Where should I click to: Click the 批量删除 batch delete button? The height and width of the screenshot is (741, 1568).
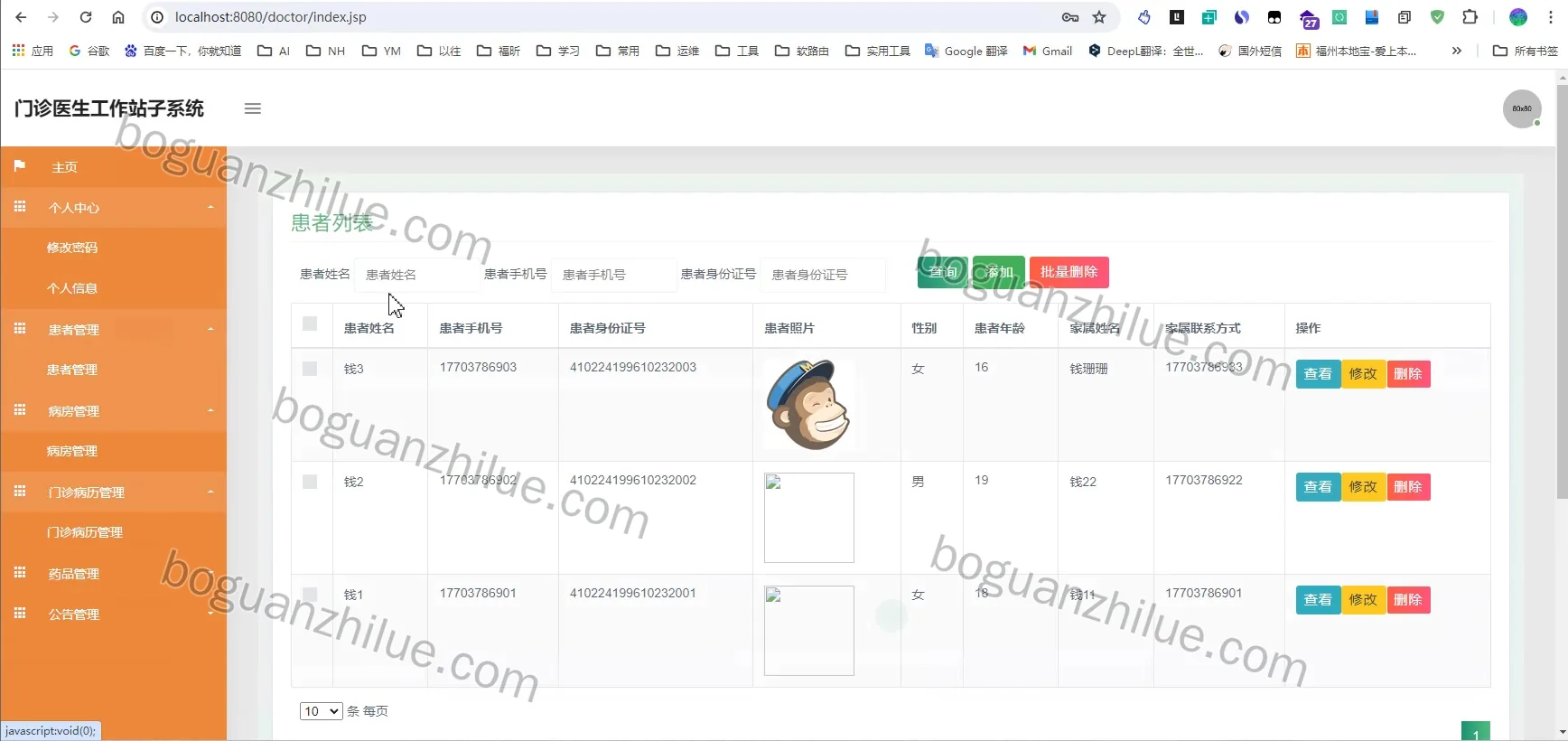(1069, 272)
